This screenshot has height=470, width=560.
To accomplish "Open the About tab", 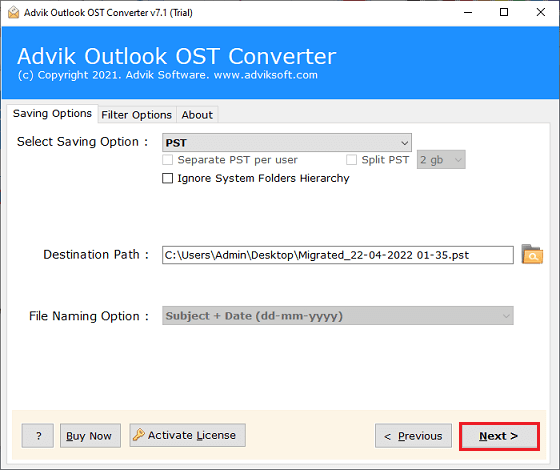I will click(x=197, y=115).
